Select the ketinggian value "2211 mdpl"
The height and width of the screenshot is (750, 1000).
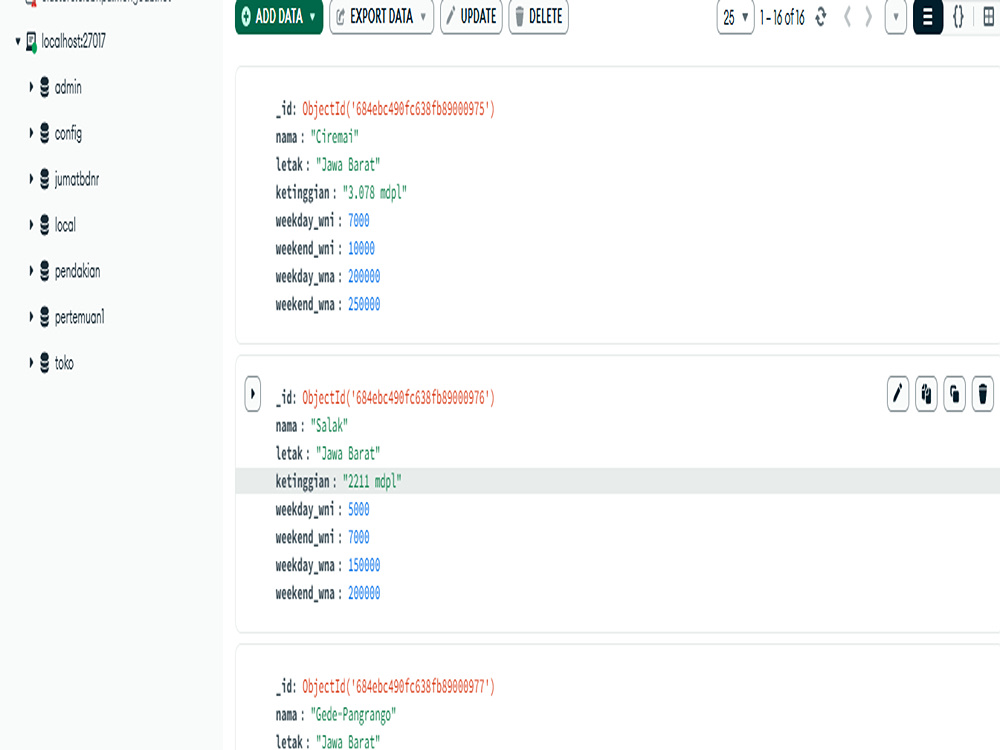(x=372, y=481)
